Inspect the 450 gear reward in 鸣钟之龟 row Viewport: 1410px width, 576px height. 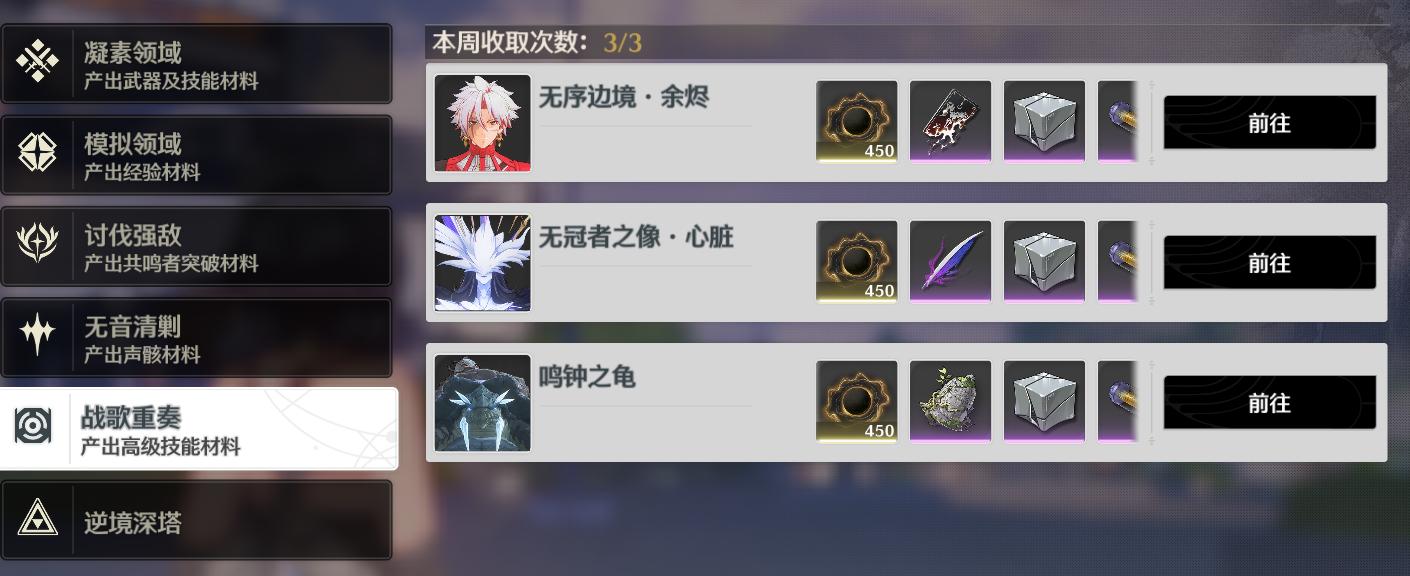coord(857,402)
